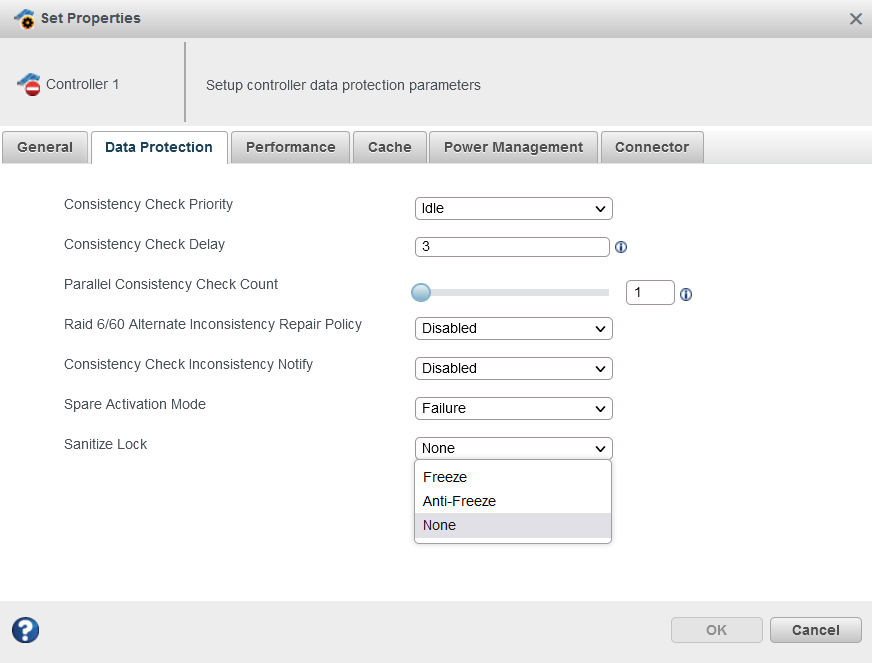The image size is (872, 663).
Task: Click the Consistency Check Delay input field
Action: click(x=512, y=247)
